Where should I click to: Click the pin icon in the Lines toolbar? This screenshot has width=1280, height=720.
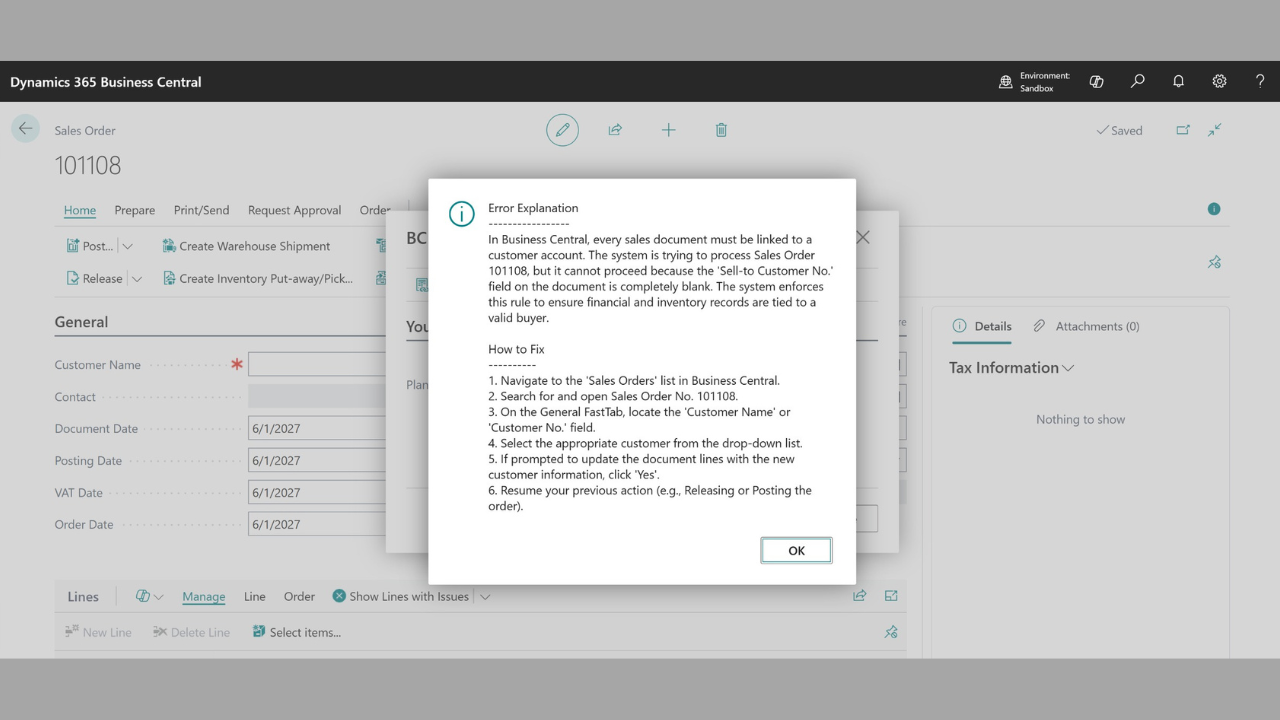[891, 632]
